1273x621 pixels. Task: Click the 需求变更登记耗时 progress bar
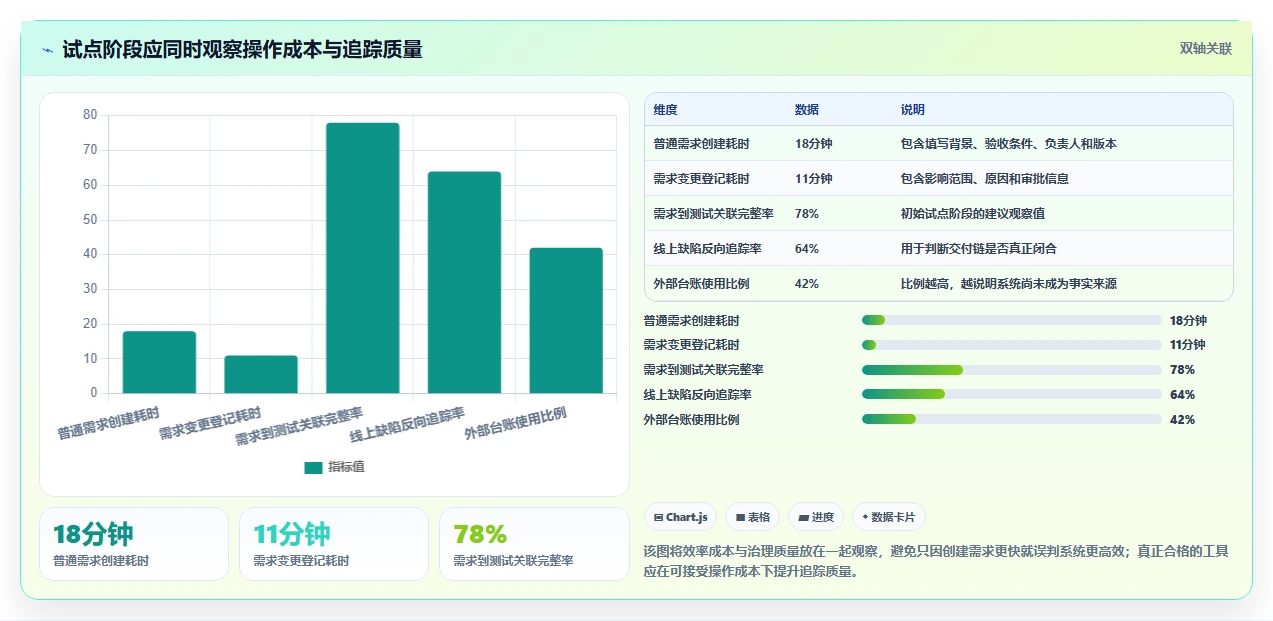pyautogui.click(x=1012, y=345)
